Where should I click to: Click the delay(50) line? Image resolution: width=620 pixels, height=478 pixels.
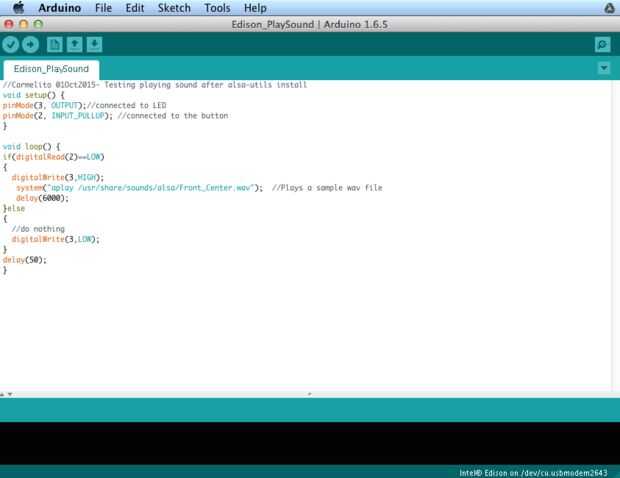(x=25, y=259)
